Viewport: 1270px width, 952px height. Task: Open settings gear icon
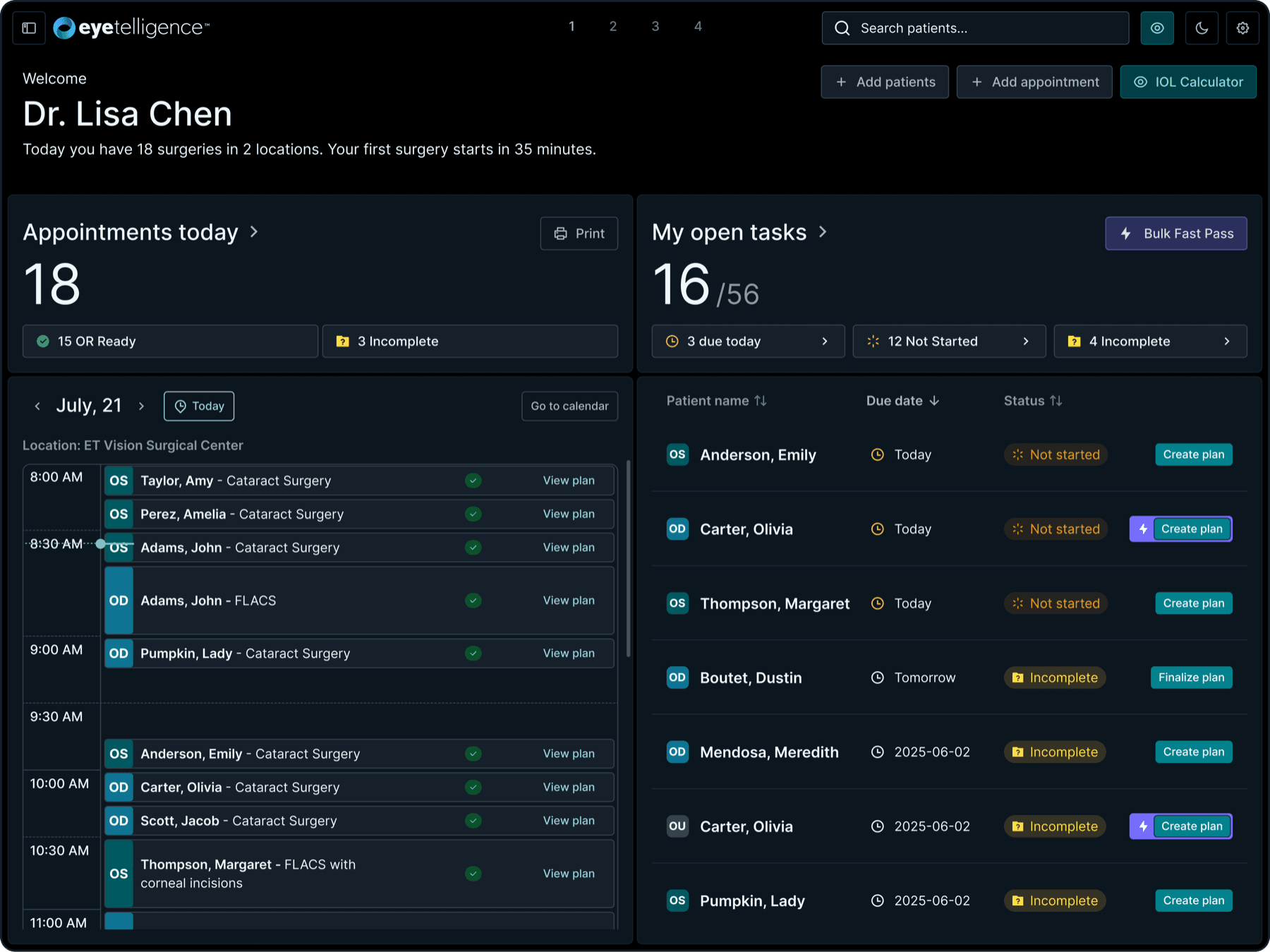(1242, 28)
